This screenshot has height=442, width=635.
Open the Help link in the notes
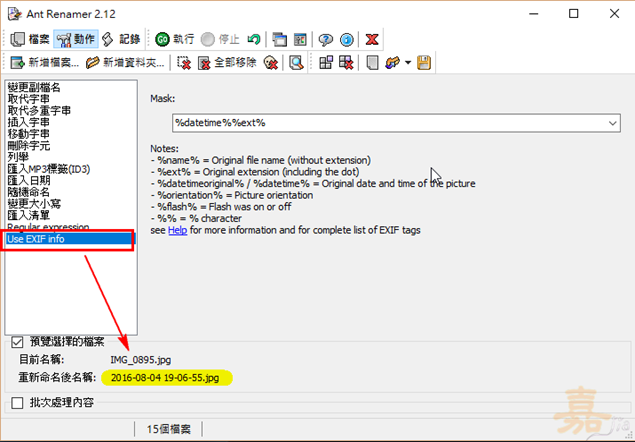coord(177,230)
